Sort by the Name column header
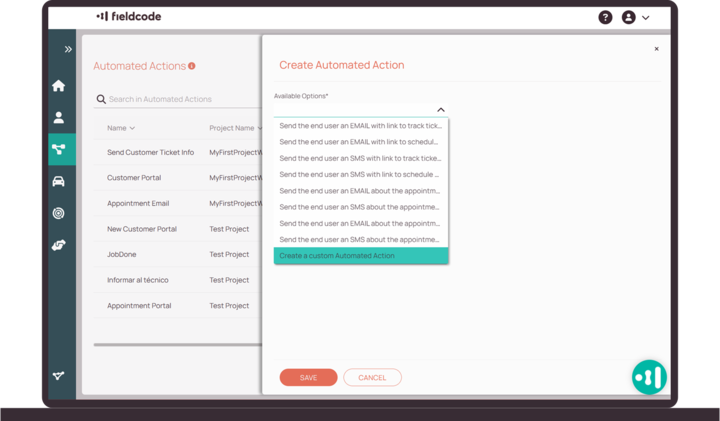The width and height of the screenshot is (720, 421). [x=121, y=128]
